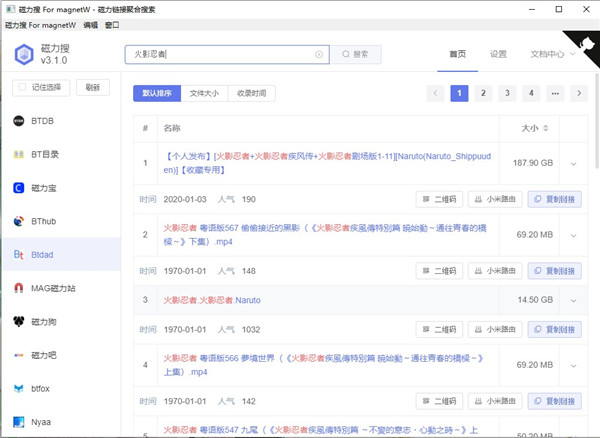600x438 pixels.
Task: Click the vertical scrollbar of the results
Action: pyautogui.click(x=597, y=122)
